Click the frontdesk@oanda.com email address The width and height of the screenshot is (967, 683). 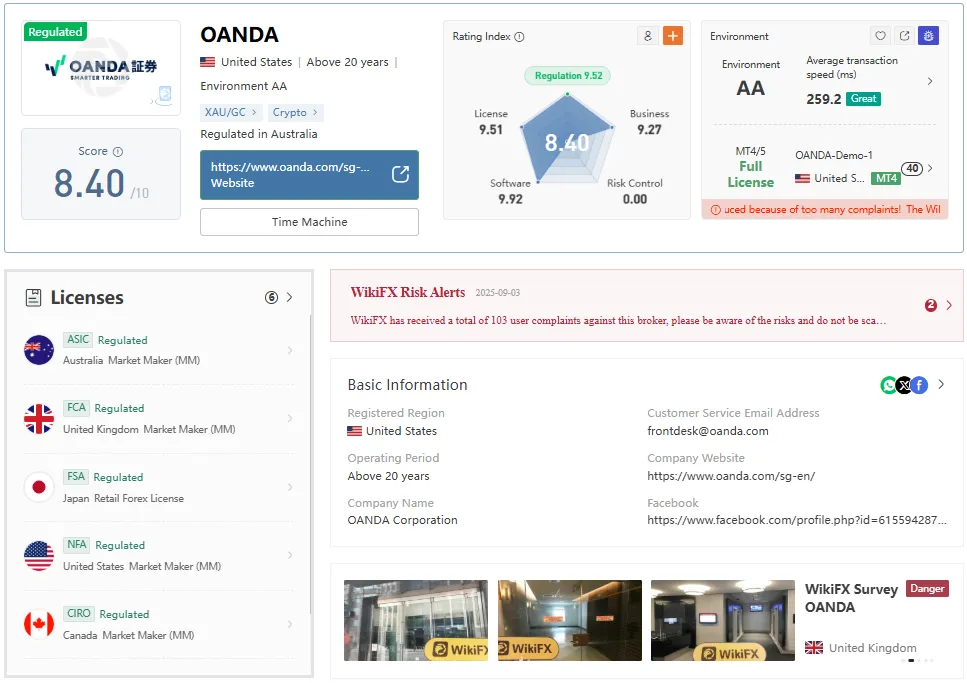point(708,431)
